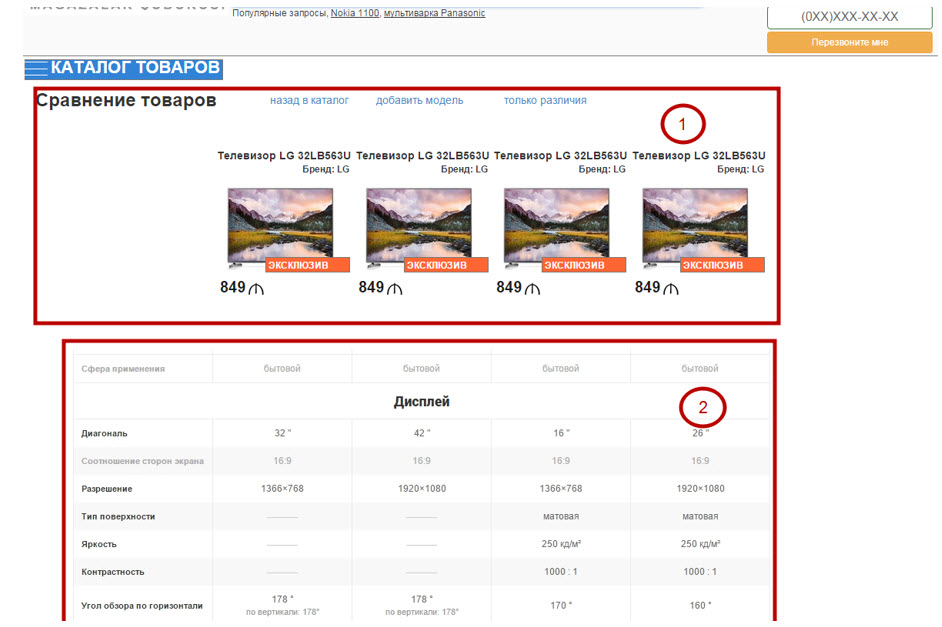The width and height of the screenshot is (942, 627).
Task: Open the КАТАЛОГ ТОВАРОВ menu
Action: 134,69
